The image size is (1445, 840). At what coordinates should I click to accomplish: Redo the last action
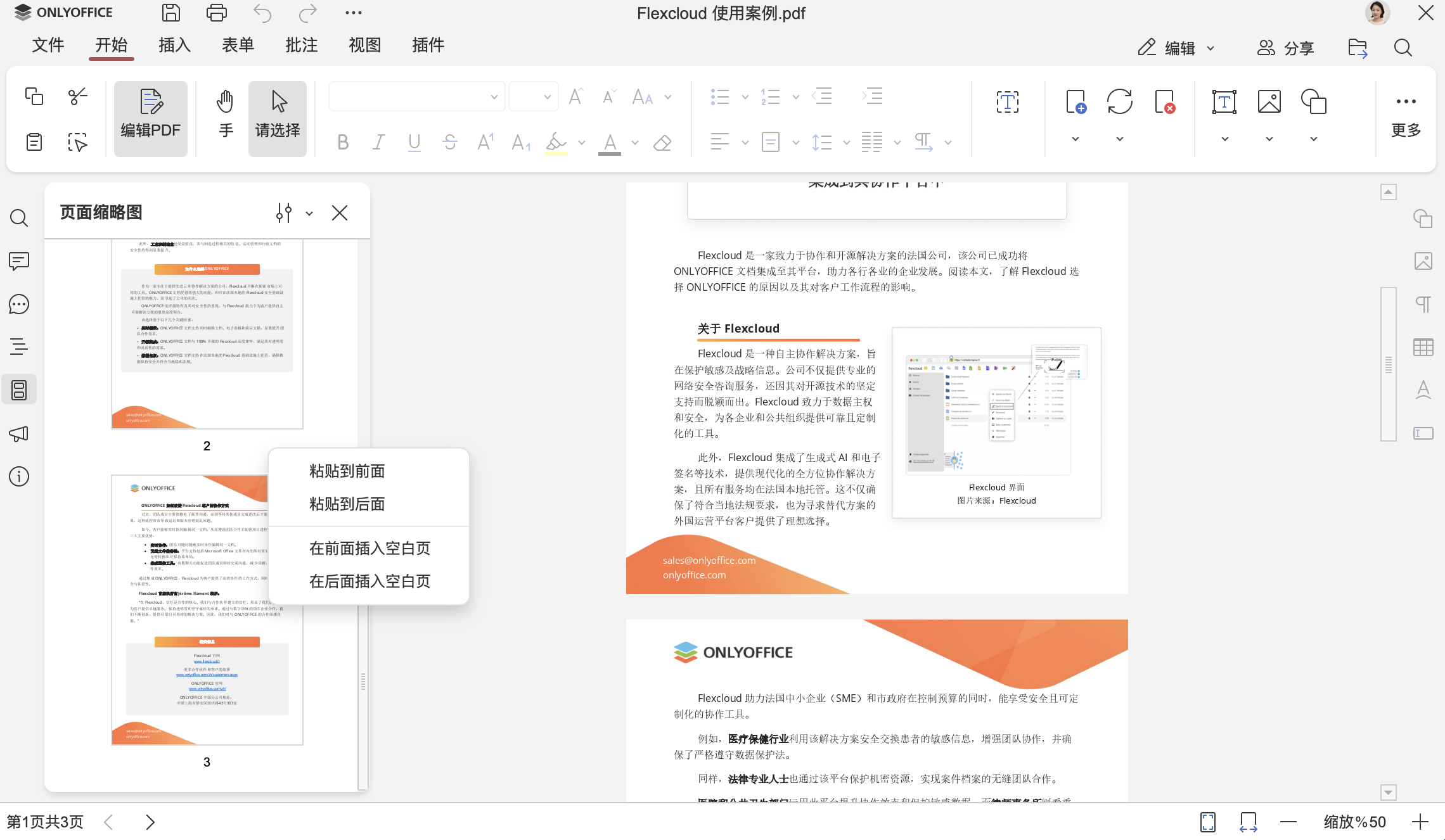point(308,13)
